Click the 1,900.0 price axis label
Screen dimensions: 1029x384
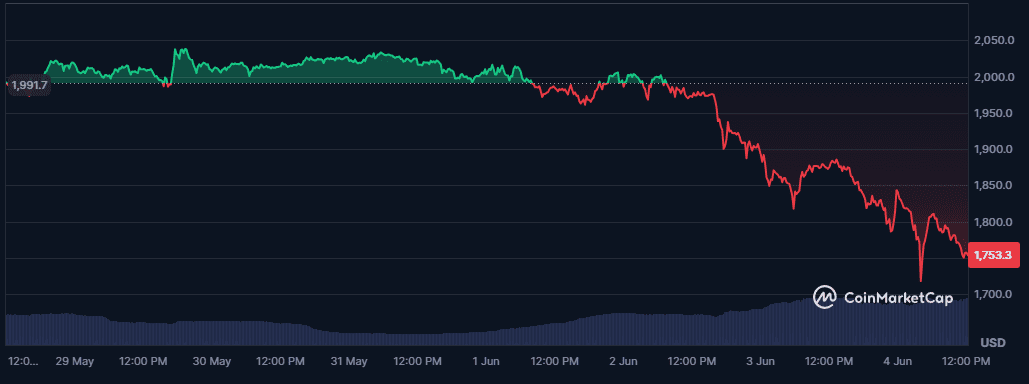pyautogui.click(x=994, y=150)
